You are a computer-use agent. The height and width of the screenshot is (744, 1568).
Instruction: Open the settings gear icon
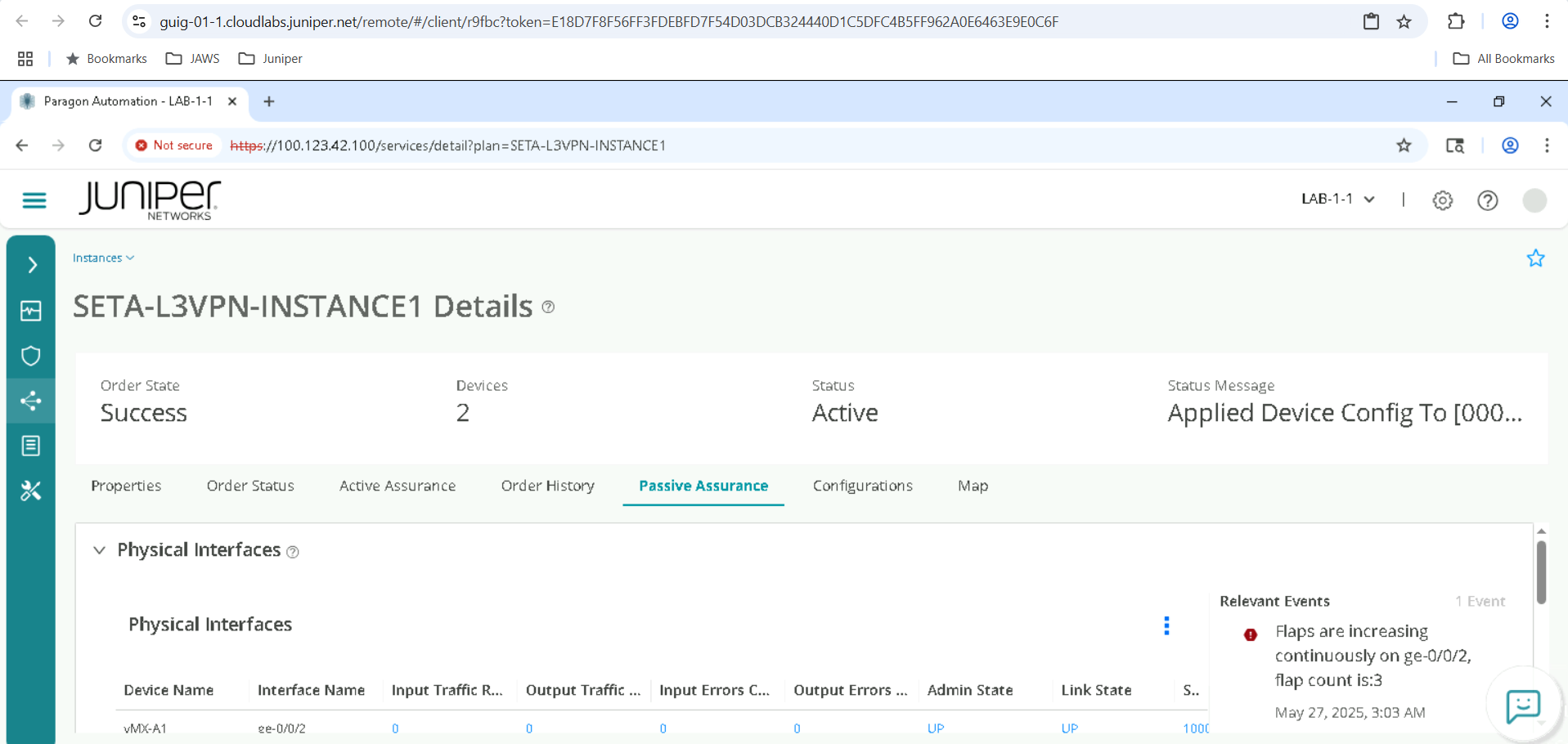point(1442,200)
